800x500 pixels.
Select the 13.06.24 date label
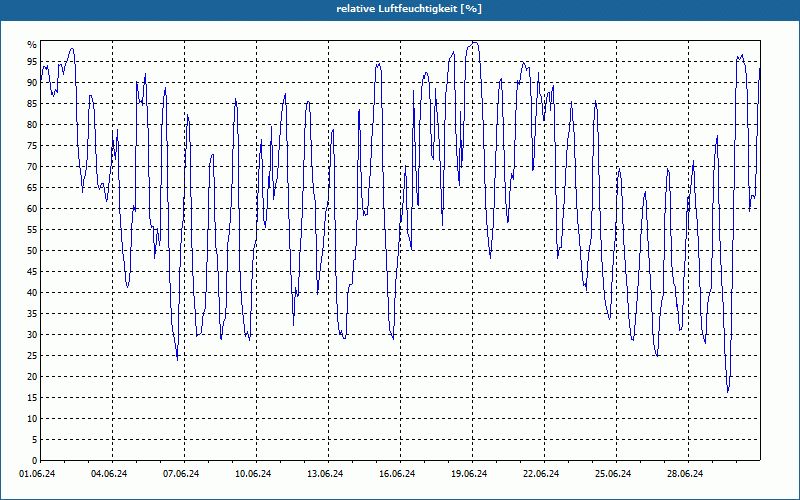[325, 474]
